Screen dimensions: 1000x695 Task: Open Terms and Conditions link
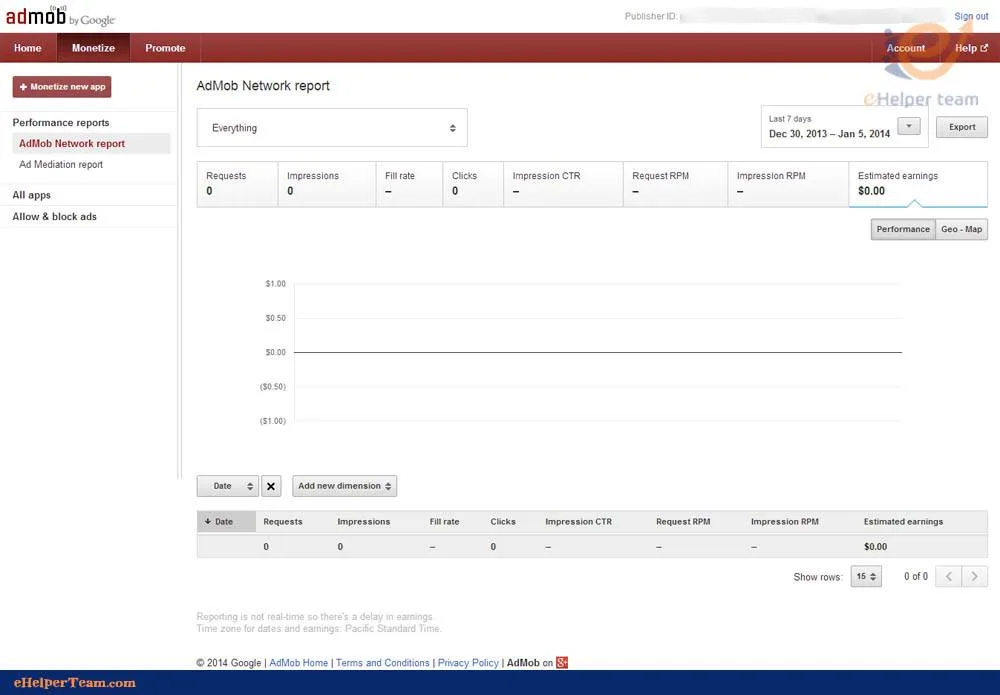click(x=383, y=662)
